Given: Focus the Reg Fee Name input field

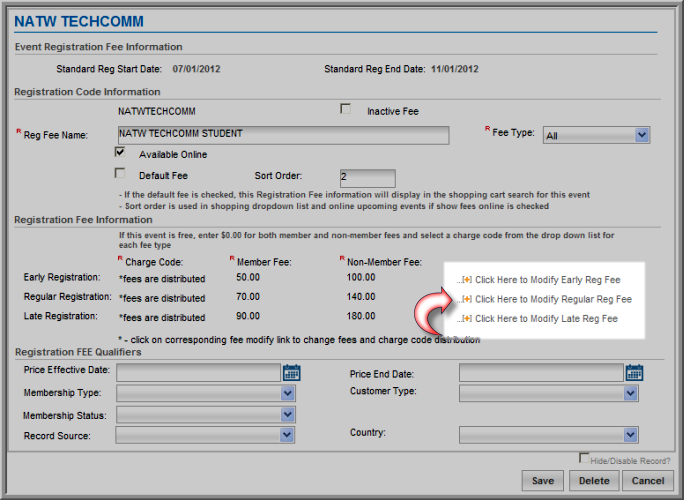Looking at the screenshot, I should pos(284,135).
